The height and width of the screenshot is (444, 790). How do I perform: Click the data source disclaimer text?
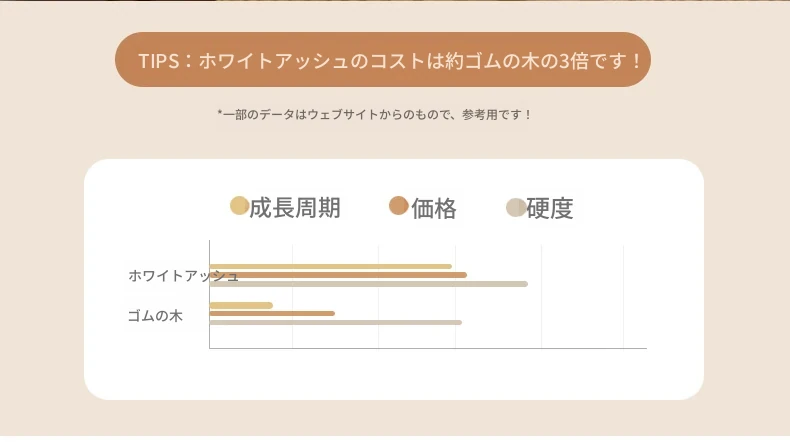coord(375,115)
